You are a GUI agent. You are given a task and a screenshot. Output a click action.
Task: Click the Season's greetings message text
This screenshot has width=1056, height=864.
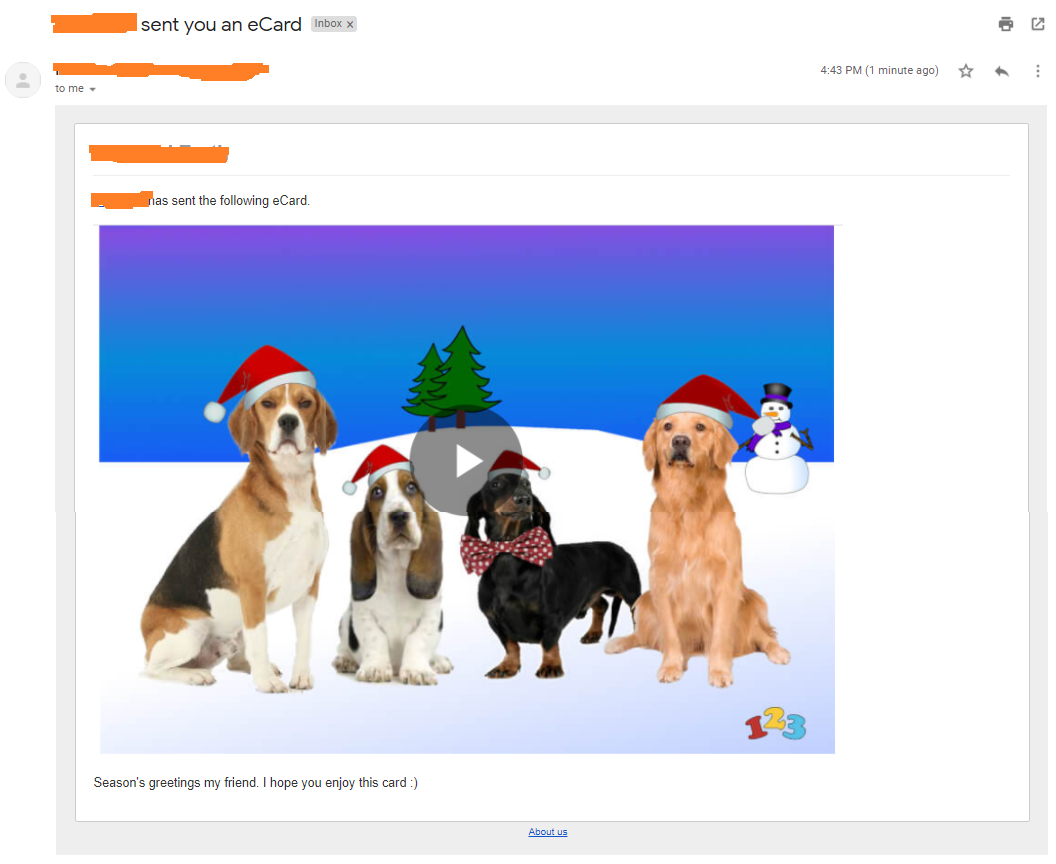255,783
